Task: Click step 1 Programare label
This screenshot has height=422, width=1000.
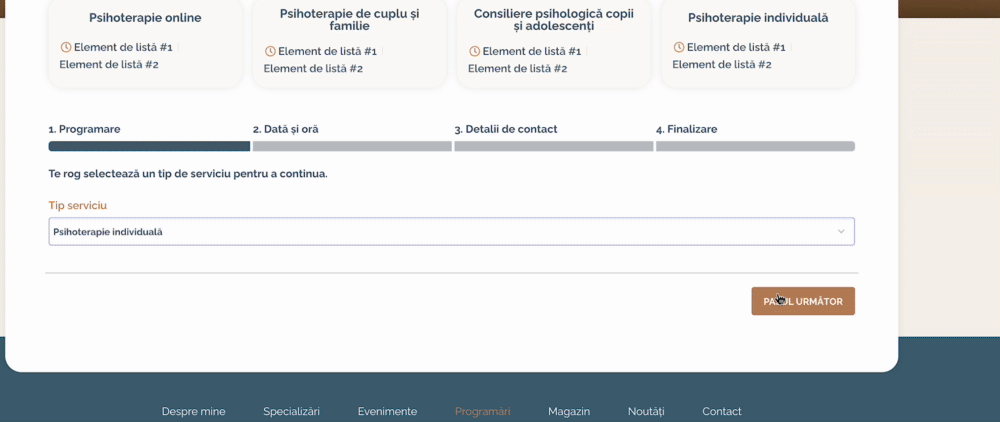Action: pos(85,129)
